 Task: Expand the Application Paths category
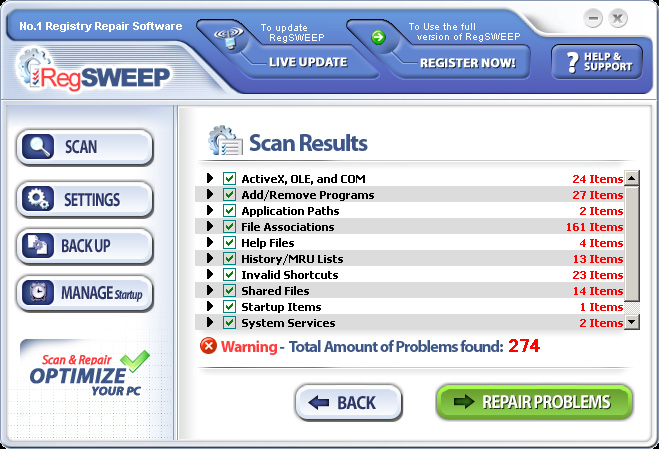click(210, 210)
